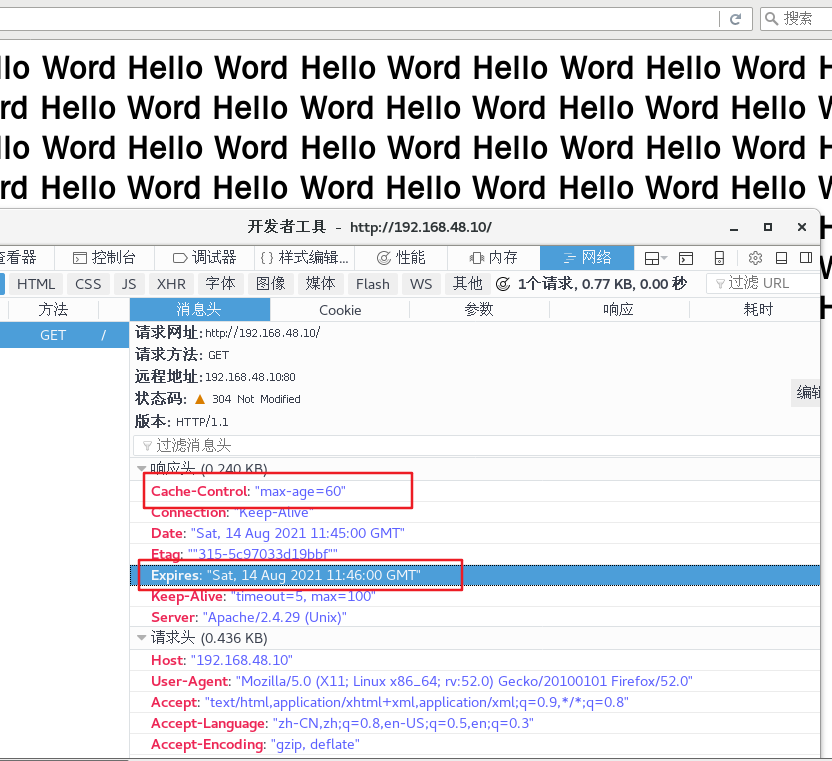Viewport: 832px width, 761px height.
Task: Focus the 过滤消息头 header filter box
Action: [476, 445]
